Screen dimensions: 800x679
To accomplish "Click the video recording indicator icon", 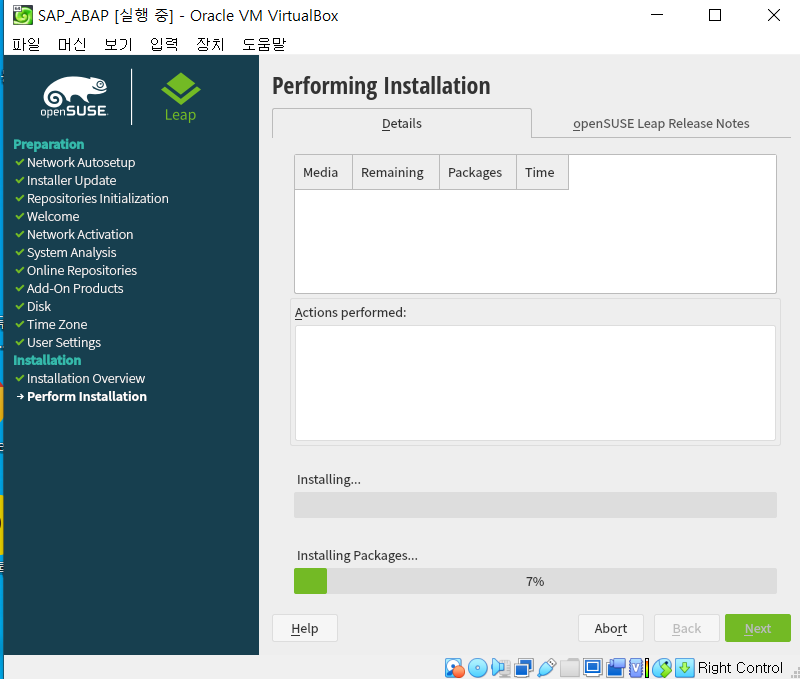I will pyautogui.click(x=616, y=668).
